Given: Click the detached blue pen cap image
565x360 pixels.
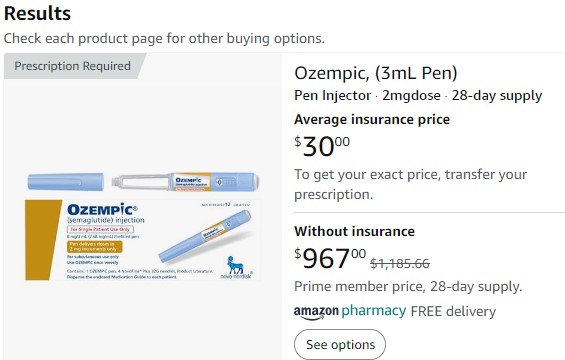Looking at the screenshot, I should click(66, 181).
